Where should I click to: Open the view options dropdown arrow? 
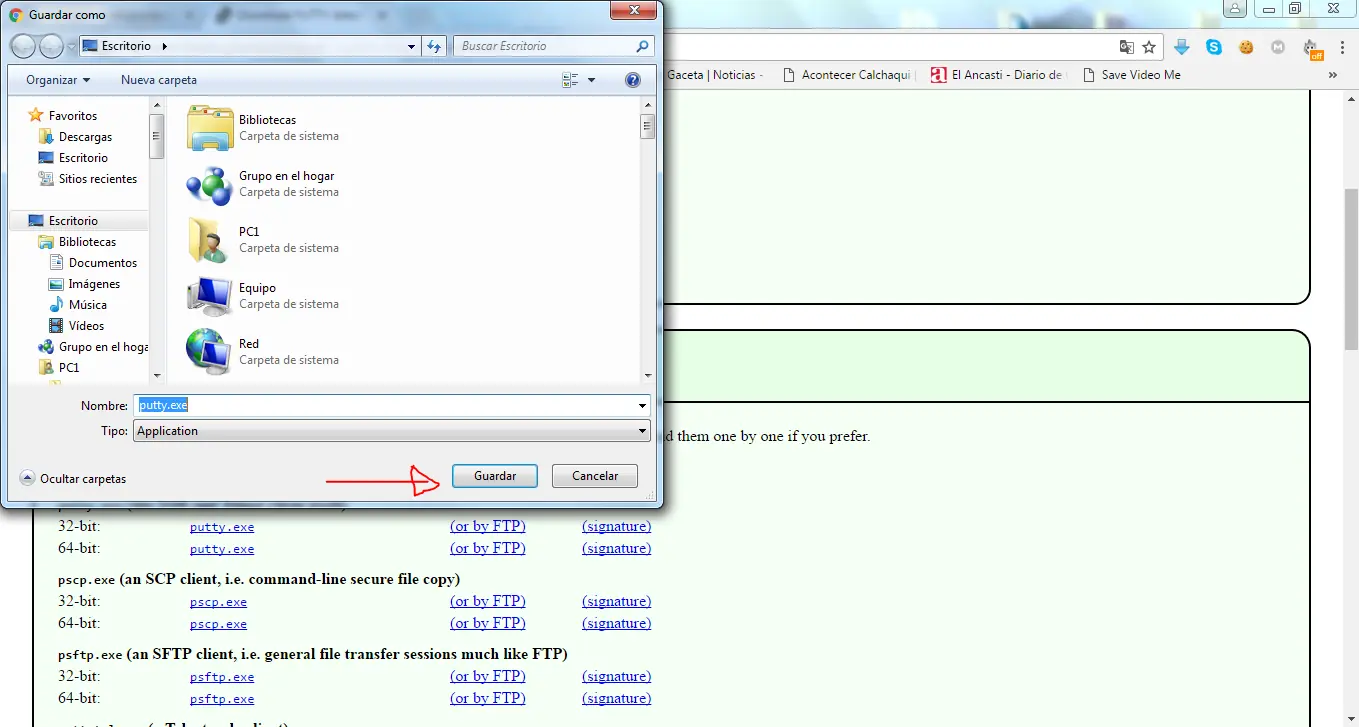(591, 80)
